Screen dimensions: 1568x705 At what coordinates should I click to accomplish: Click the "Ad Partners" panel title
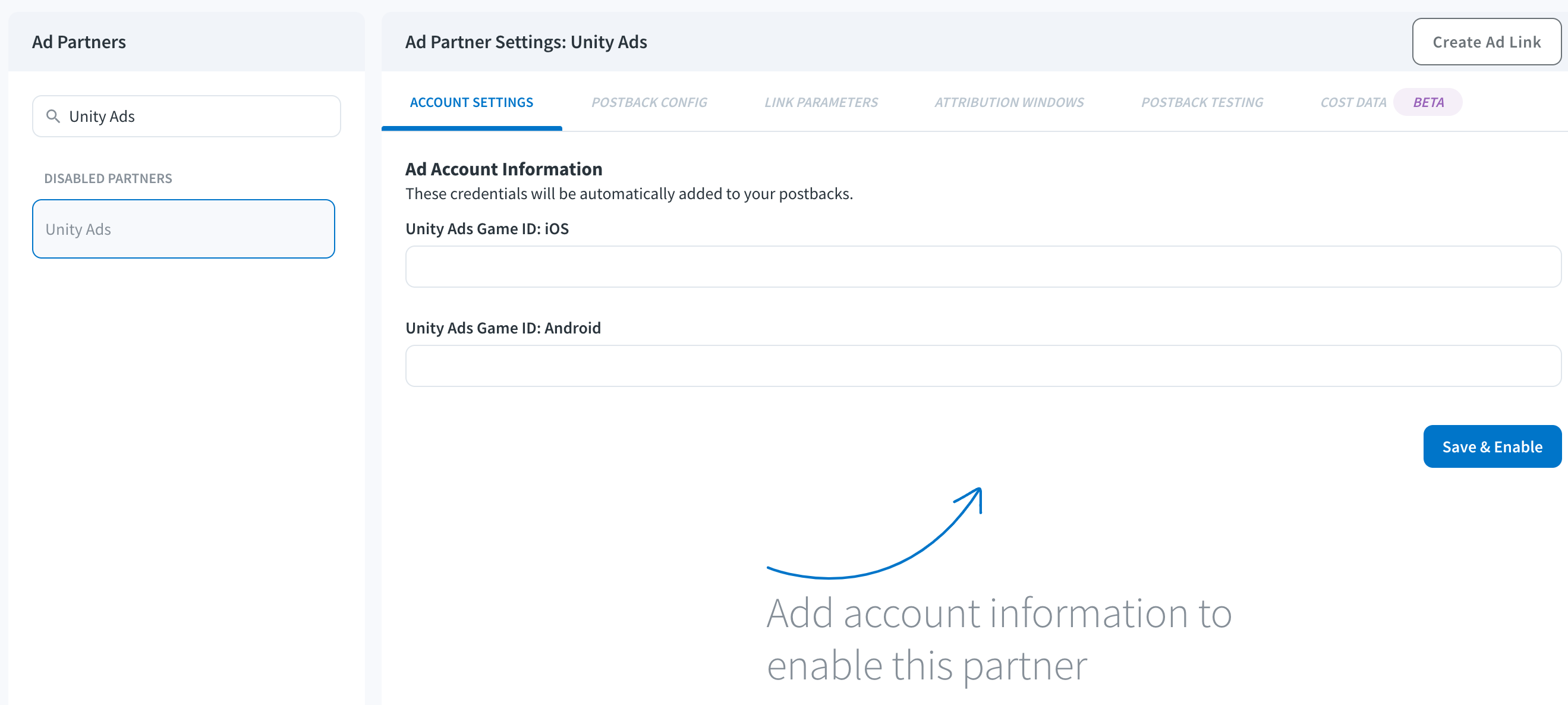pyautogui.click(x=78, y=42)
